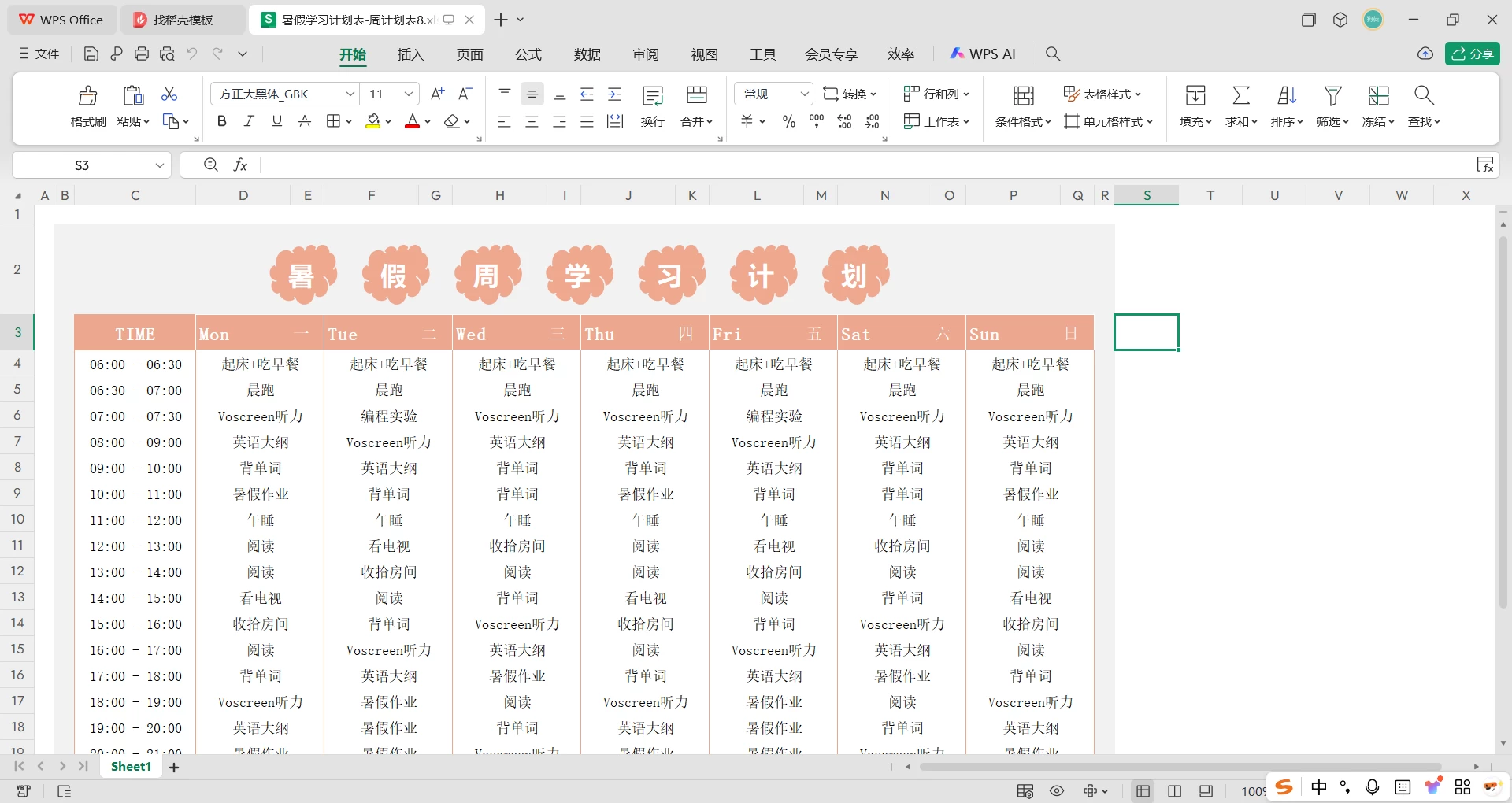Image resolution: width=1512 pixels, height=803 pixels.
Task: Switch to Page Layout view in status bar
Action: click(x=1174, y=791)
